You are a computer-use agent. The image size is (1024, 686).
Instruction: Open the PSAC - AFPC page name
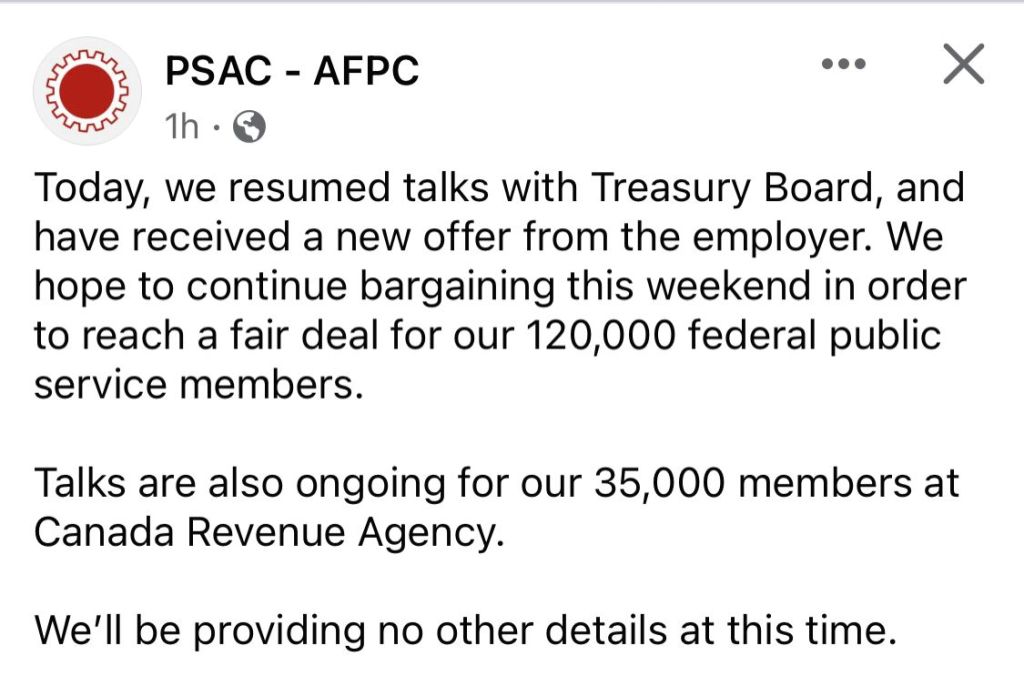291,70
